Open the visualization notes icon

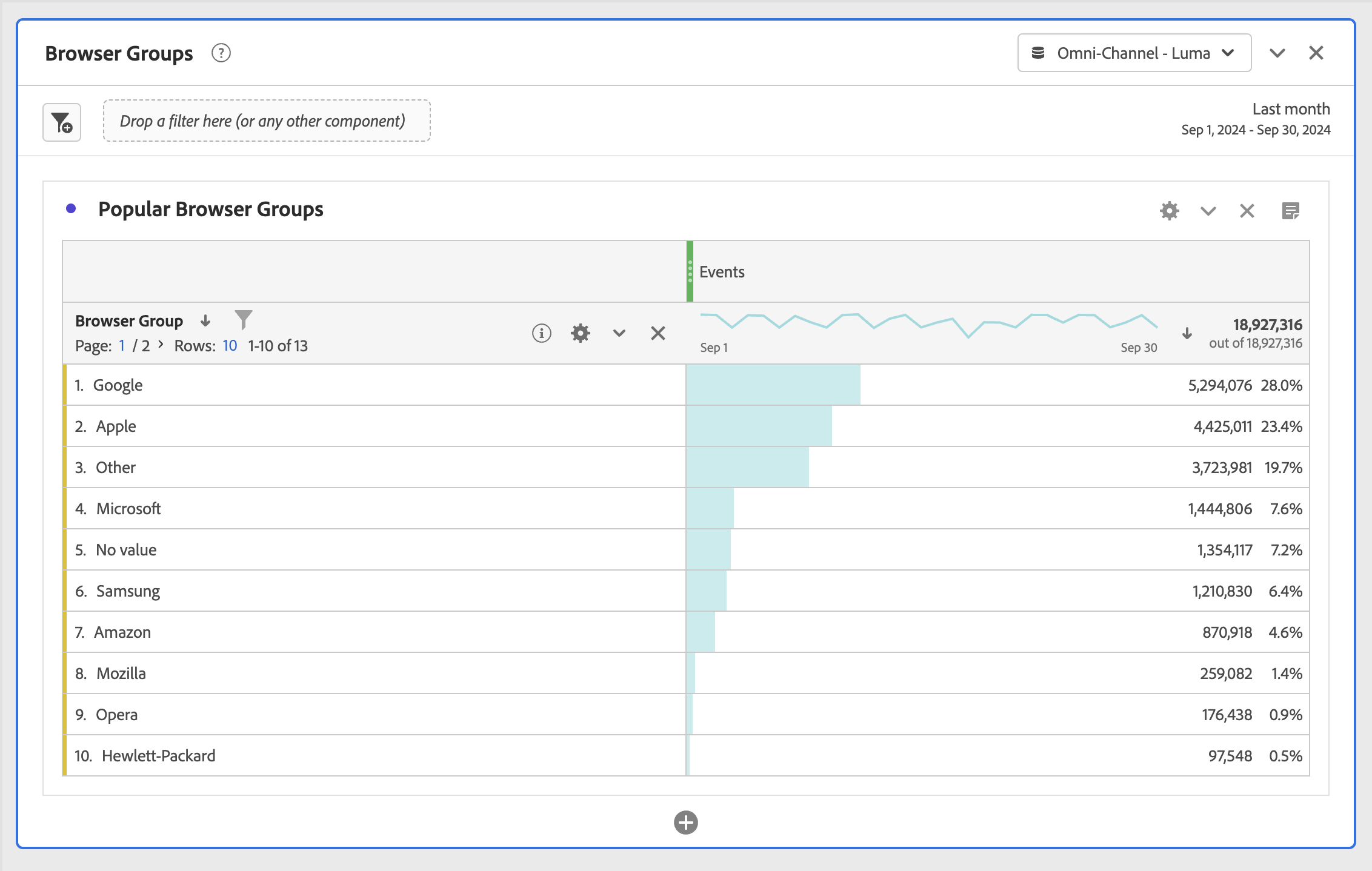point(1291,211)
